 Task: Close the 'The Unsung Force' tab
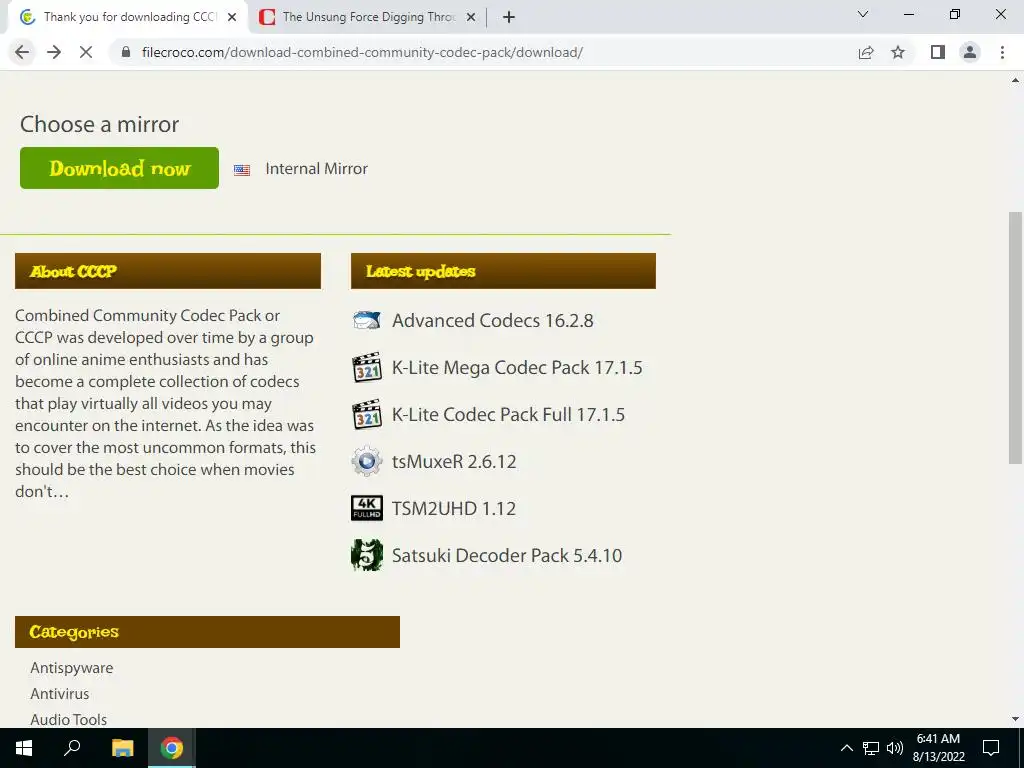(x=471, y=18)
